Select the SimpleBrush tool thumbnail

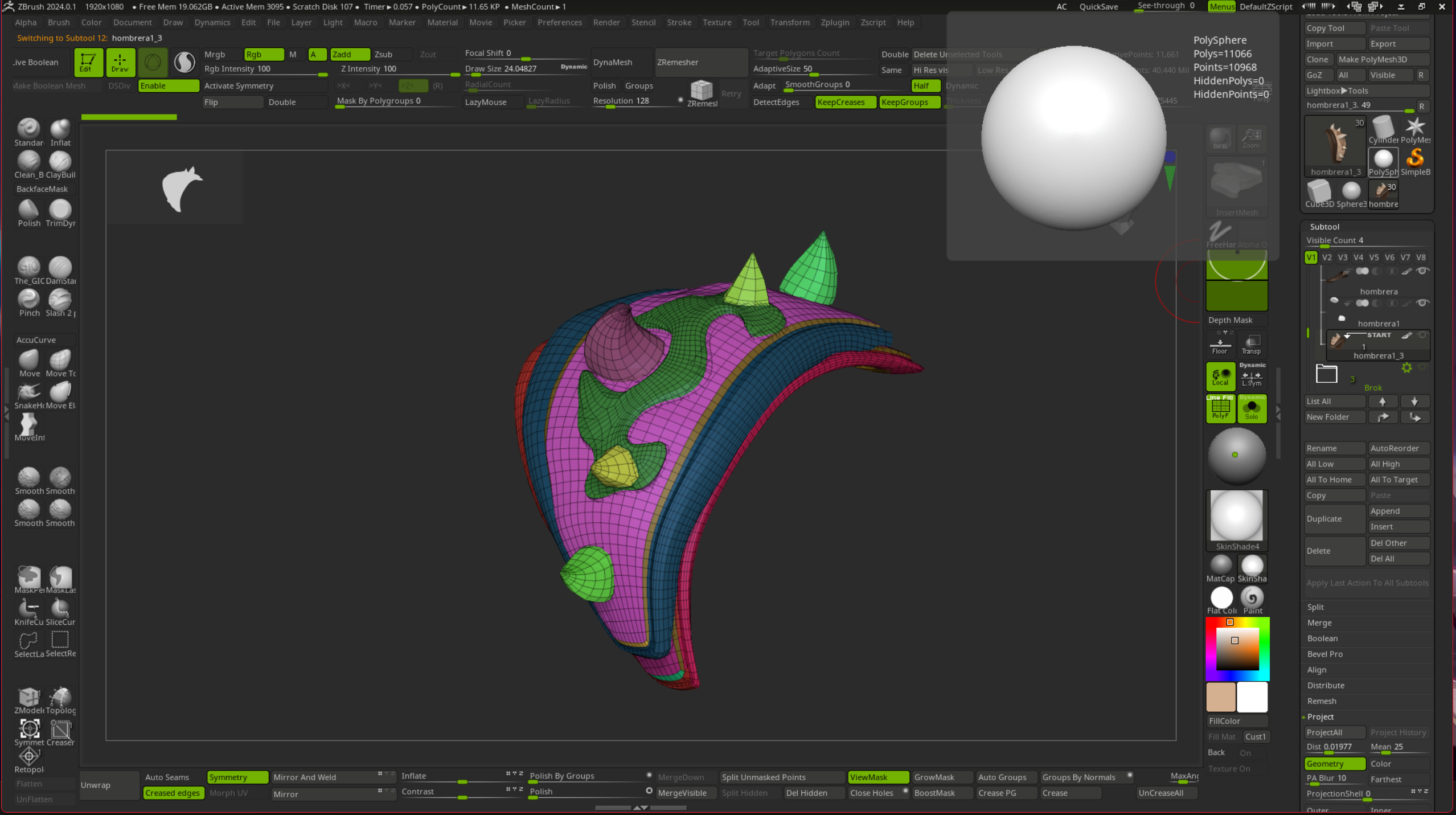click(x=1415, y=160)
